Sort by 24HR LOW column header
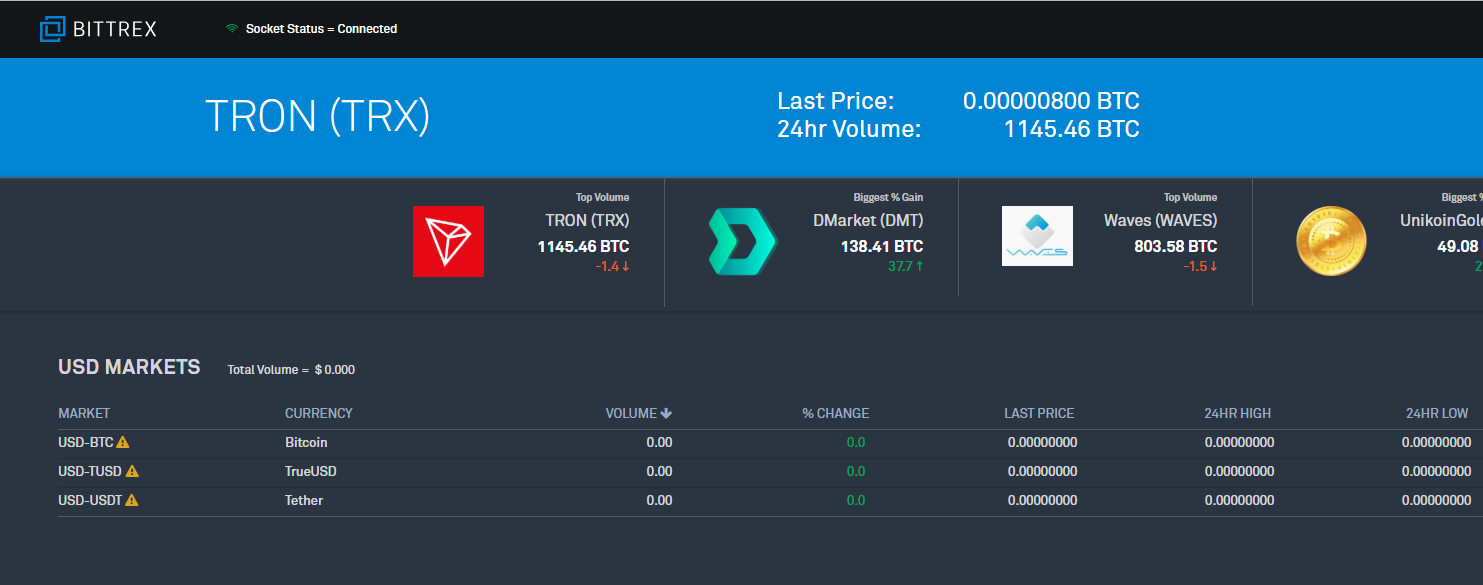Viewport: 1483px width, 585px height. click(1437, 413)
